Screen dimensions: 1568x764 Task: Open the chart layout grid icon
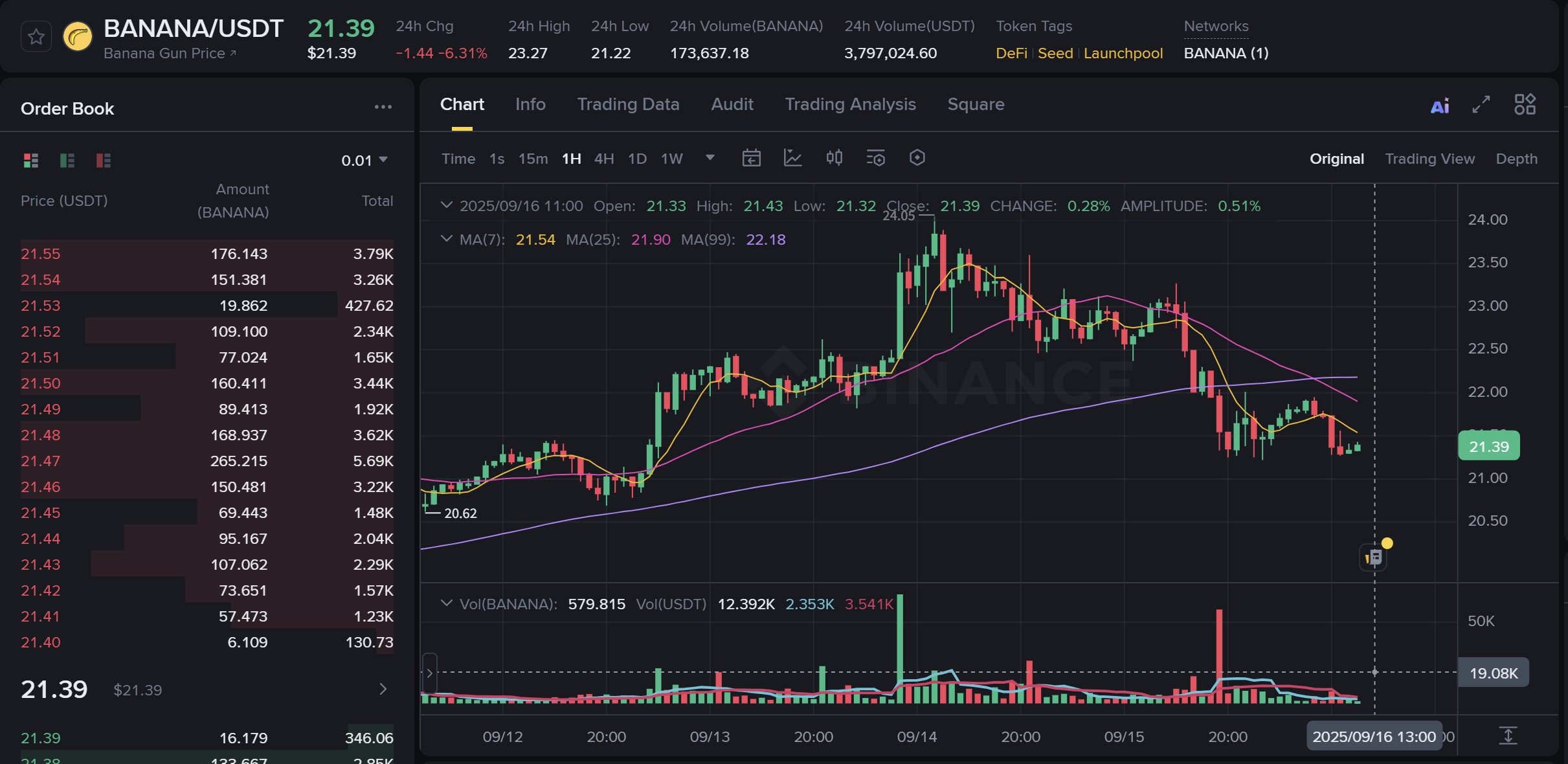pyautogui.click(x=1525, y=104)
